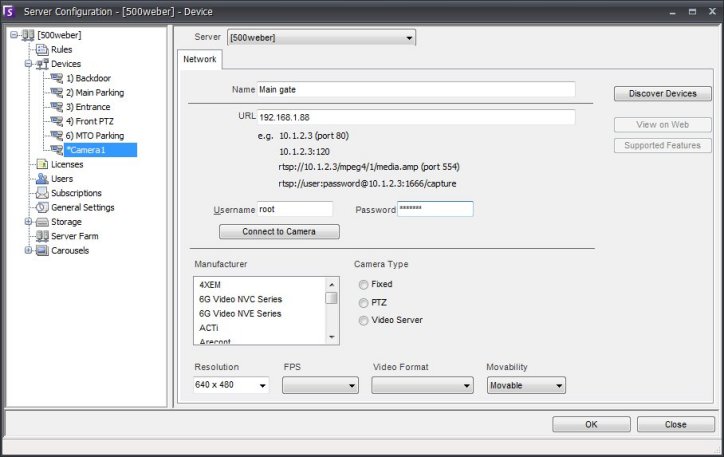Maximize the Server Configuration window
This screenshot has height=457, width=724.
click(692, 12)
